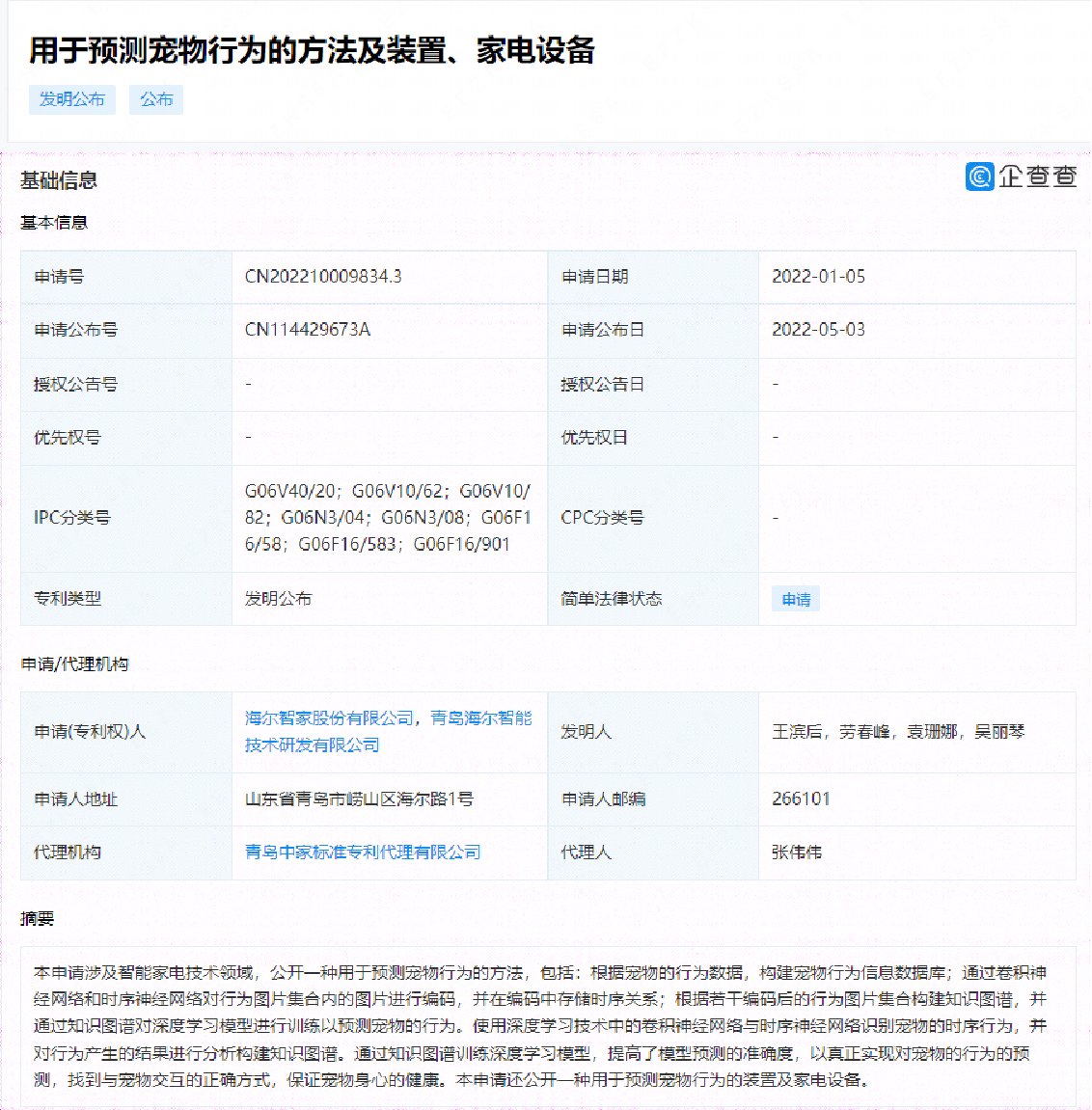
Task: Select the application number CN202210009834.3
Action: (x=323, y=277)
